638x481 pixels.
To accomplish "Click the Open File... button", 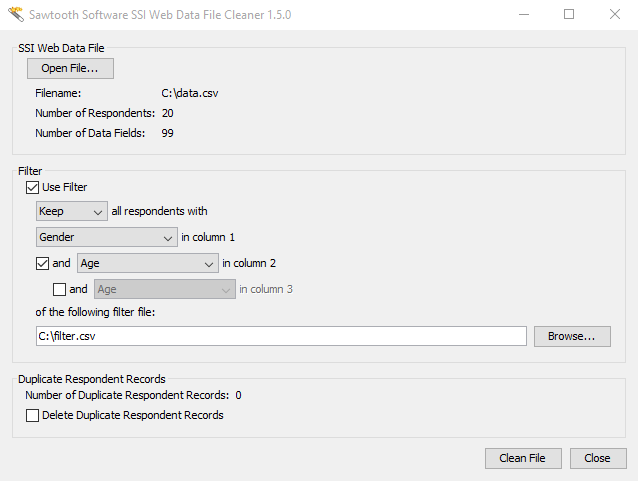I will tap(70, 68).
